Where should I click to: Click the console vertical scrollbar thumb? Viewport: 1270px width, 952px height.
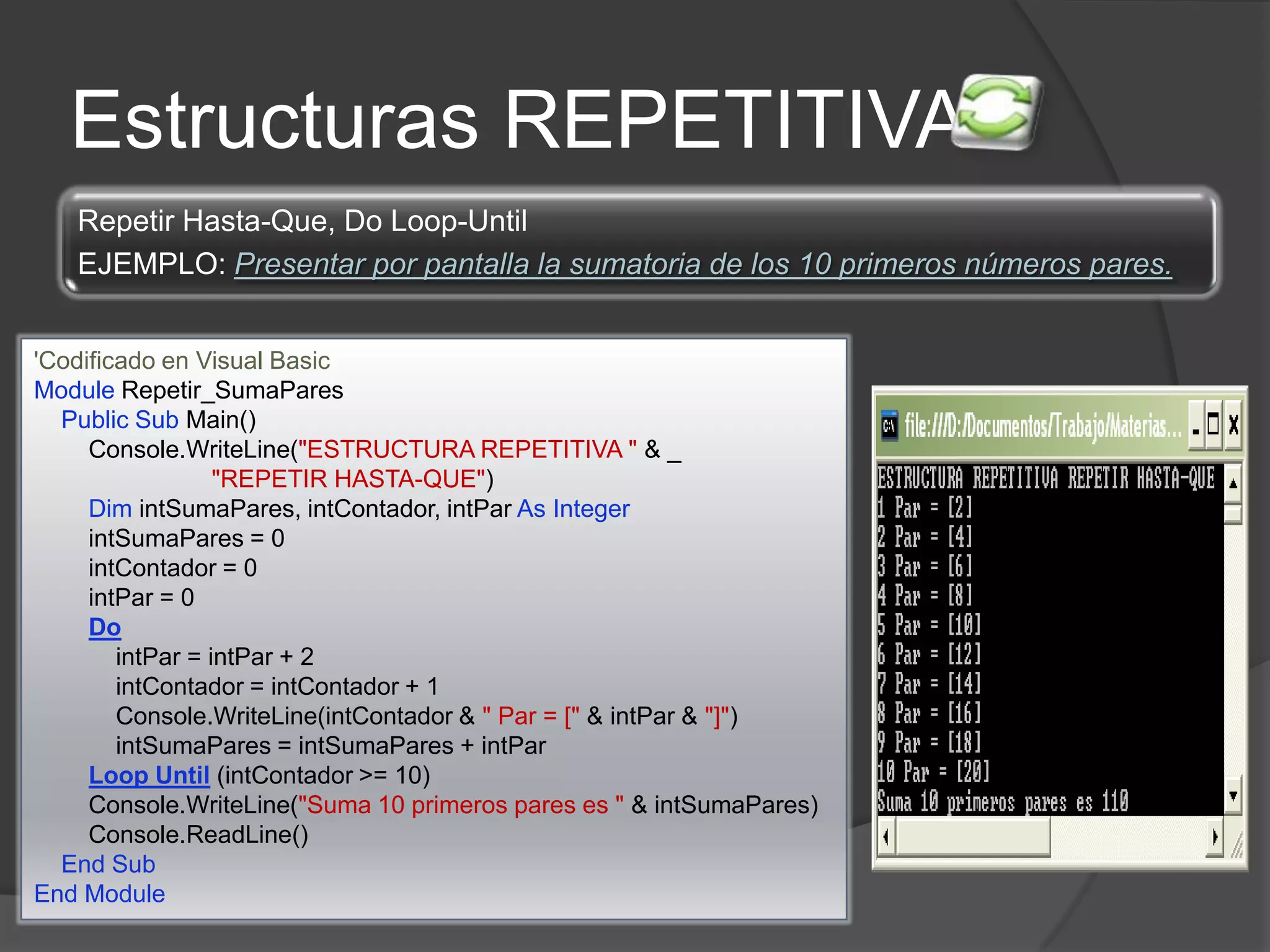[x=1233, y=514]
